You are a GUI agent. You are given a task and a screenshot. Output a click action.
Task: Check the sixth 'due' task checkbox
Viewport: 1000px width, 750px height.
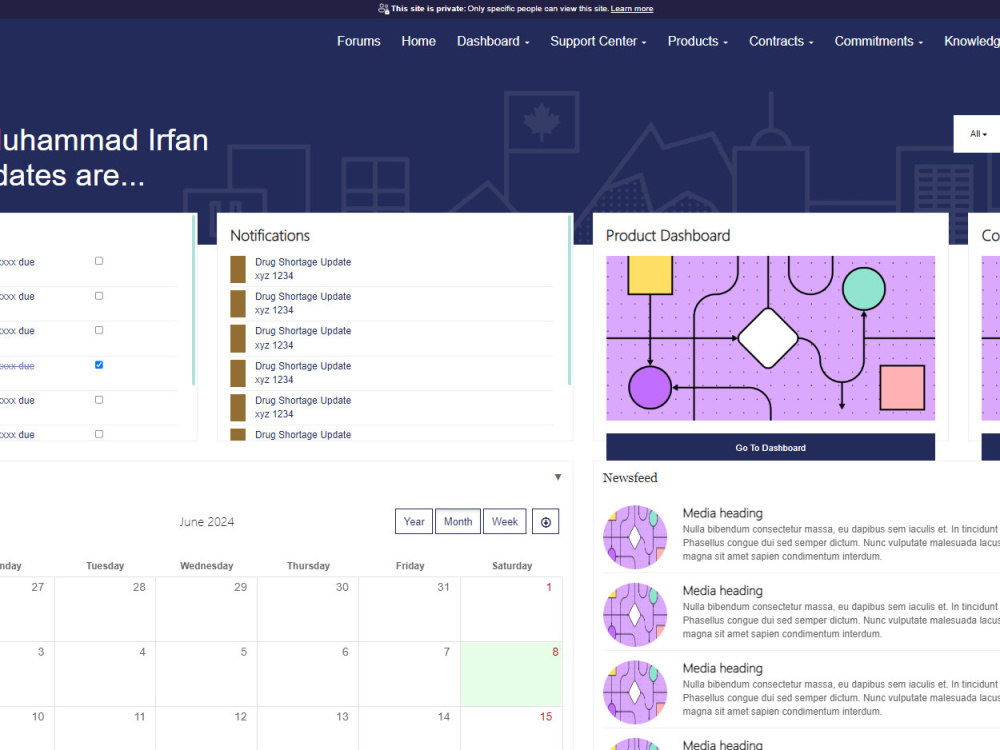pos(99,434)
